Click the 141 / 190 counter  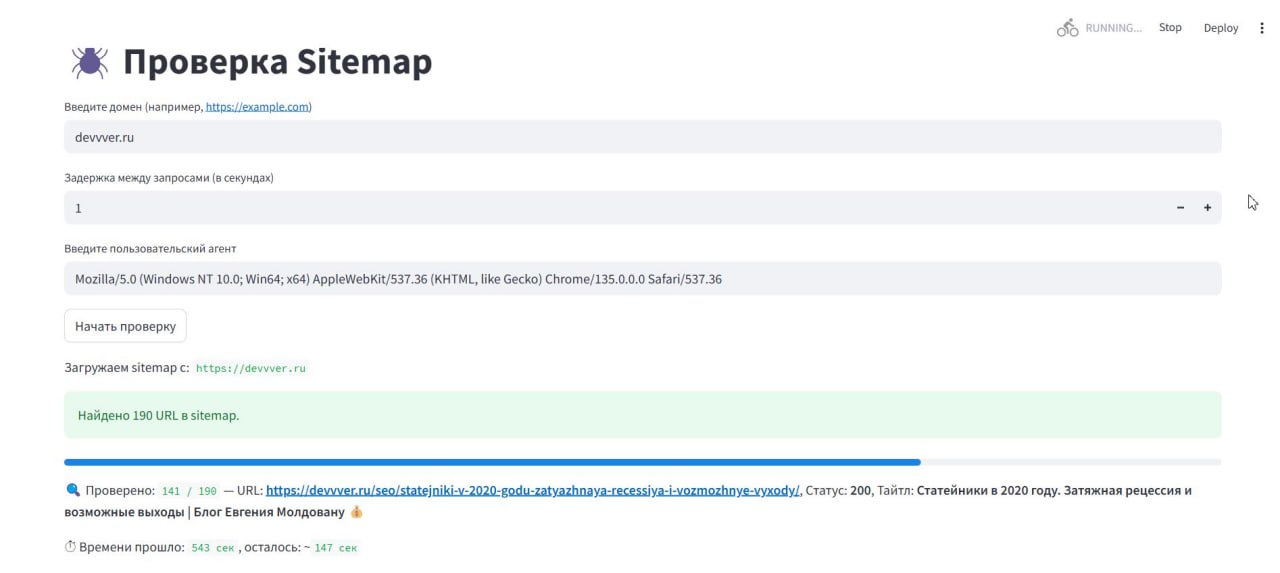coord(190,491)
